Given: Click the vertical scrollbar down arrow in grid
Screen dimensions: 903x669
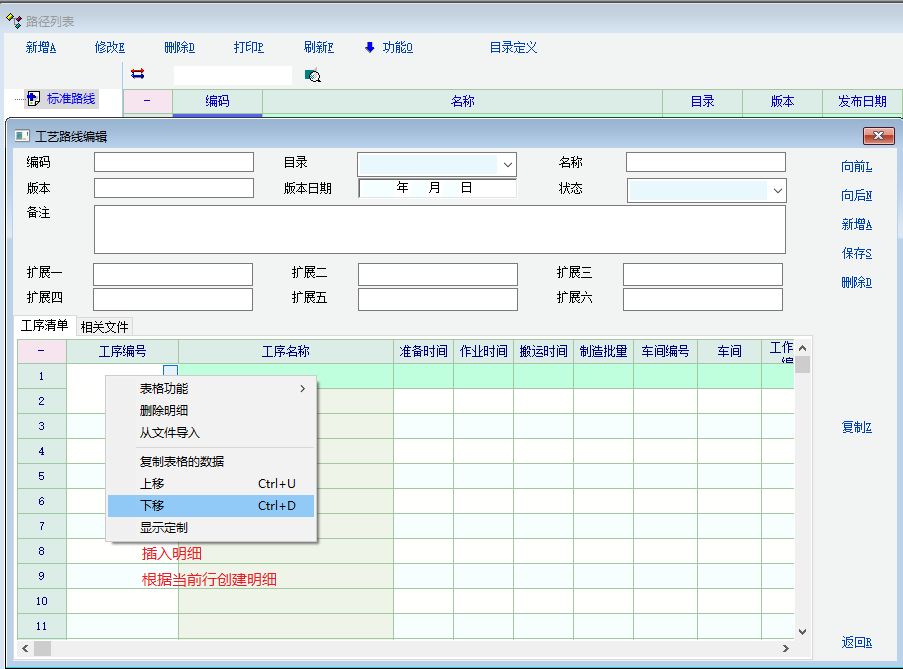Looking at the screenshot, I should 802,631.
